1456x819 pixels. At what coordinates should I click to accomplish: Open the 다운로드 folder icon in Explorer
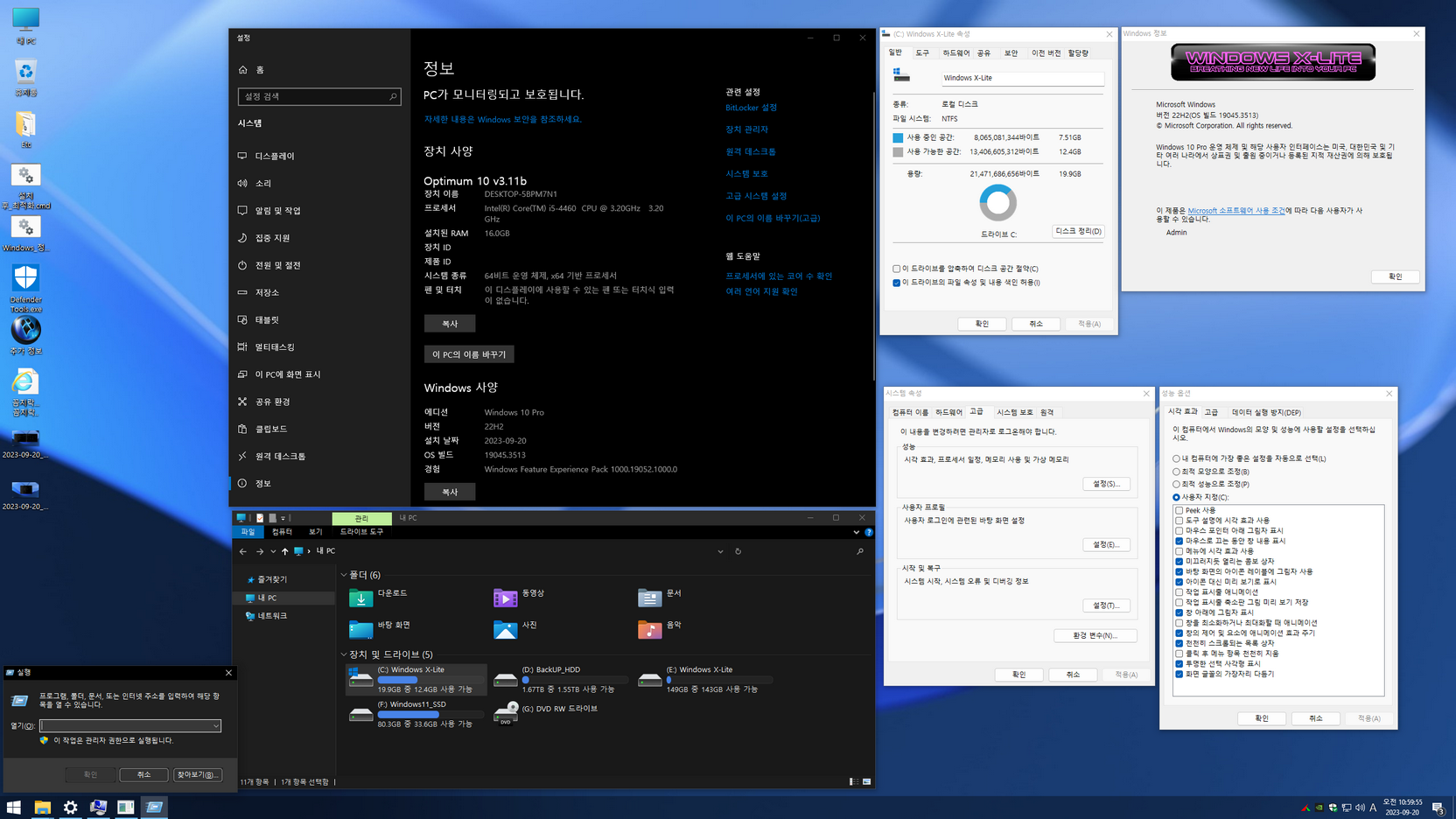360,598
